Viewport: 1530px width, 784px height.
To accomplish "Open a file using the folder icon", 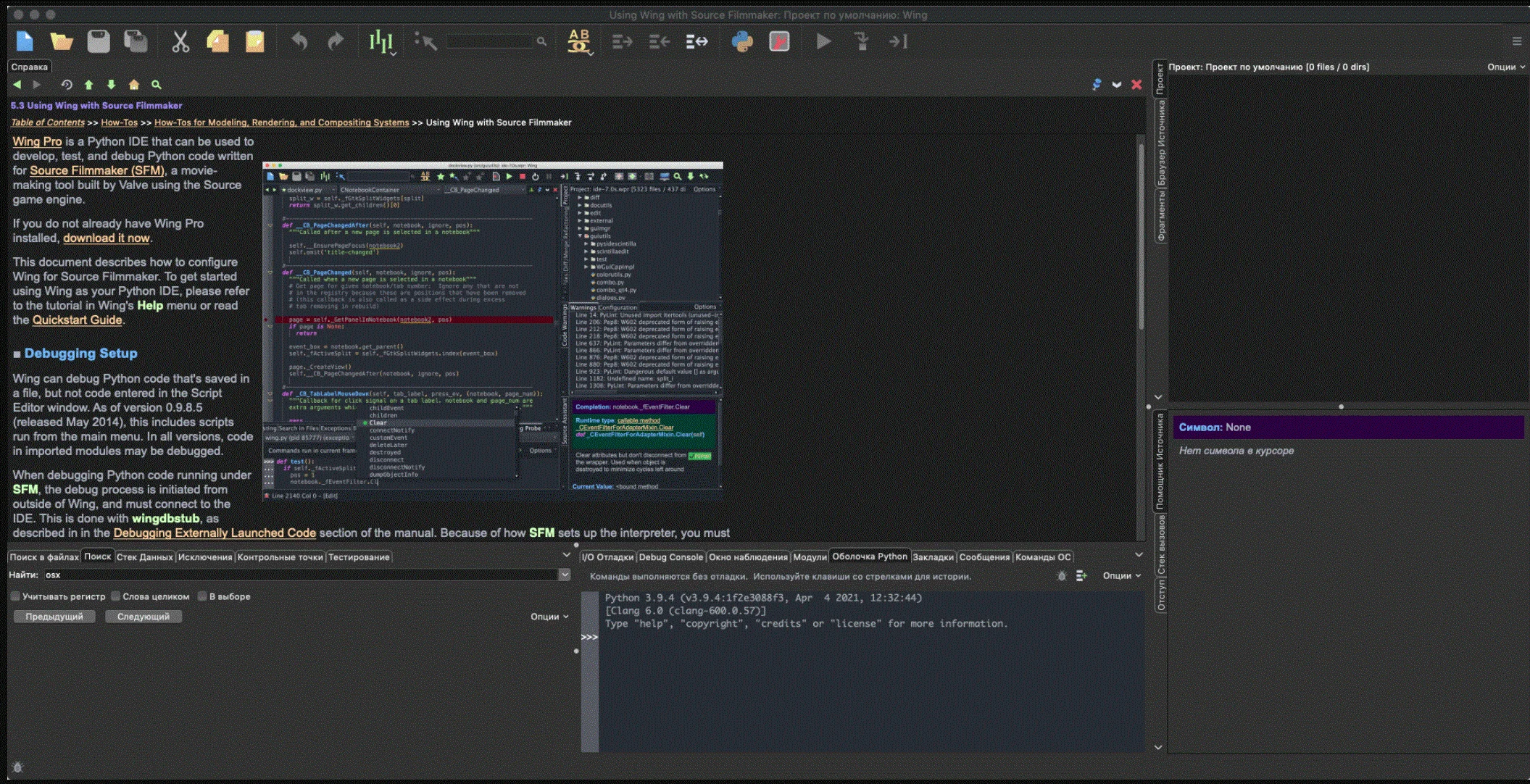I will 62,41.
